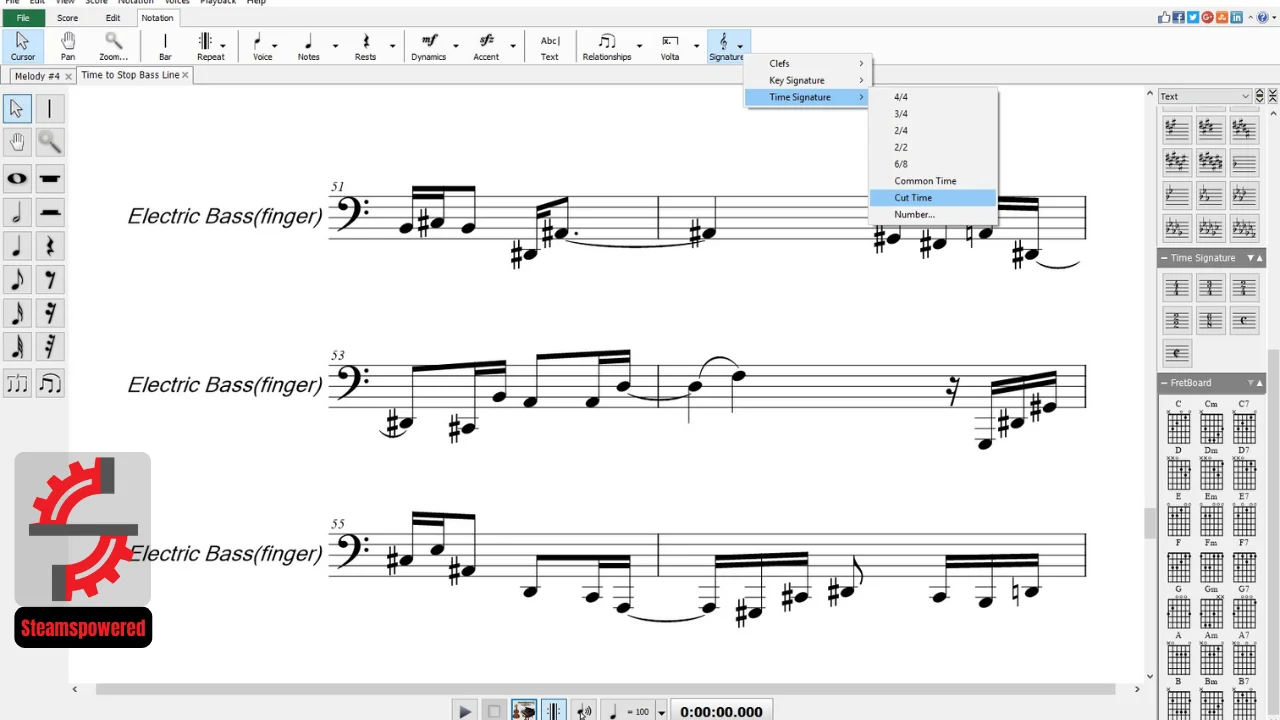
Task: Toggle the magnifier tool in left palette
Action: 50,142
